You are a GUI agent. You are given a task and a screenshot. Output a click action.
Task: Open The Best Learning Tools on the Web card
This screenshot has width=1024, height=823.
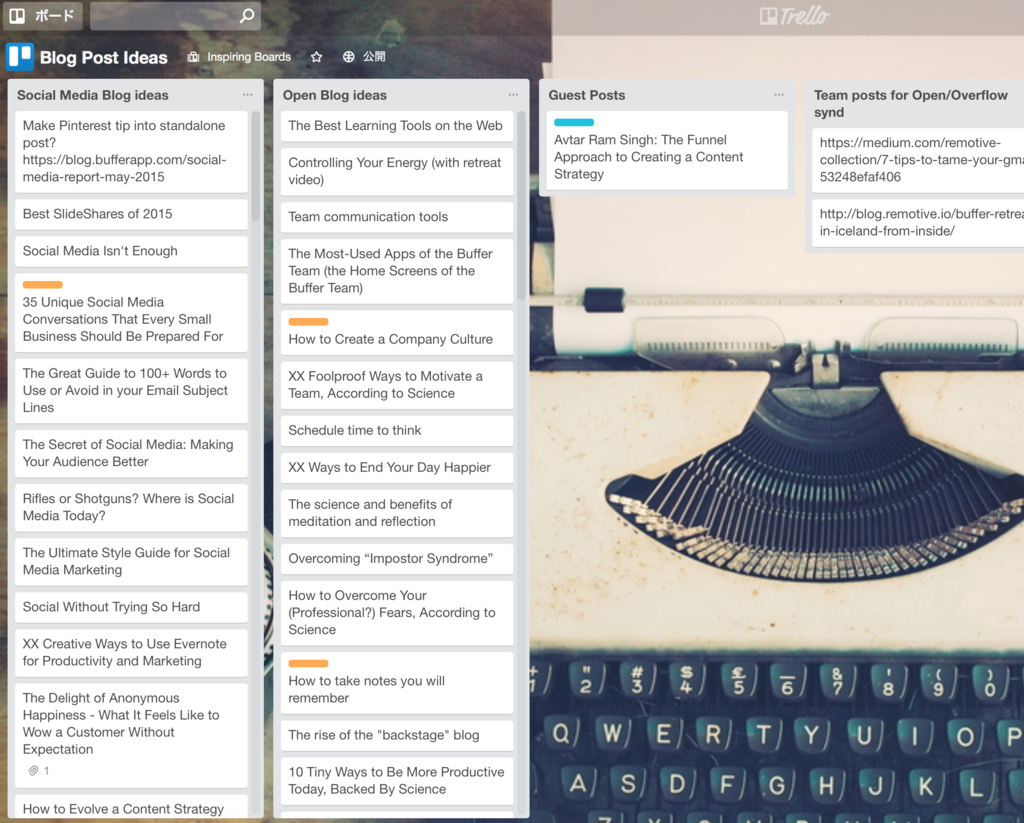[x=397, y=126]
